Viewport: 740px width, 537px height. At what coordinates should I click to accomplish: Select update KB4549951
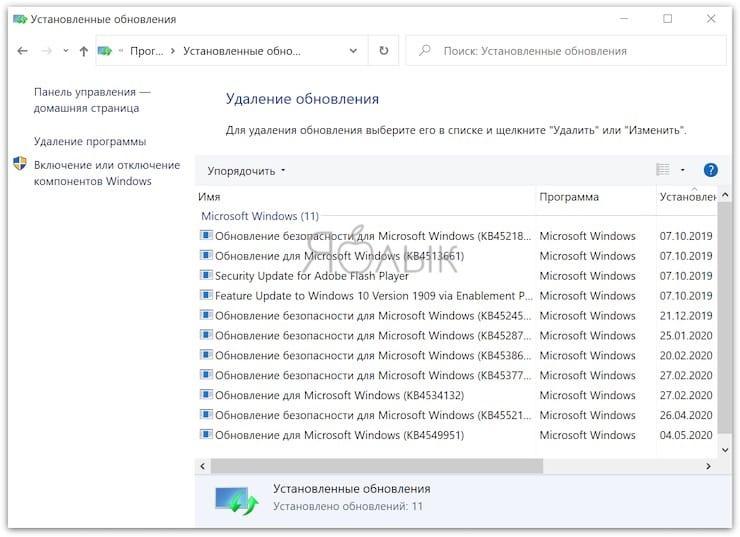click(x=456, y=435)
